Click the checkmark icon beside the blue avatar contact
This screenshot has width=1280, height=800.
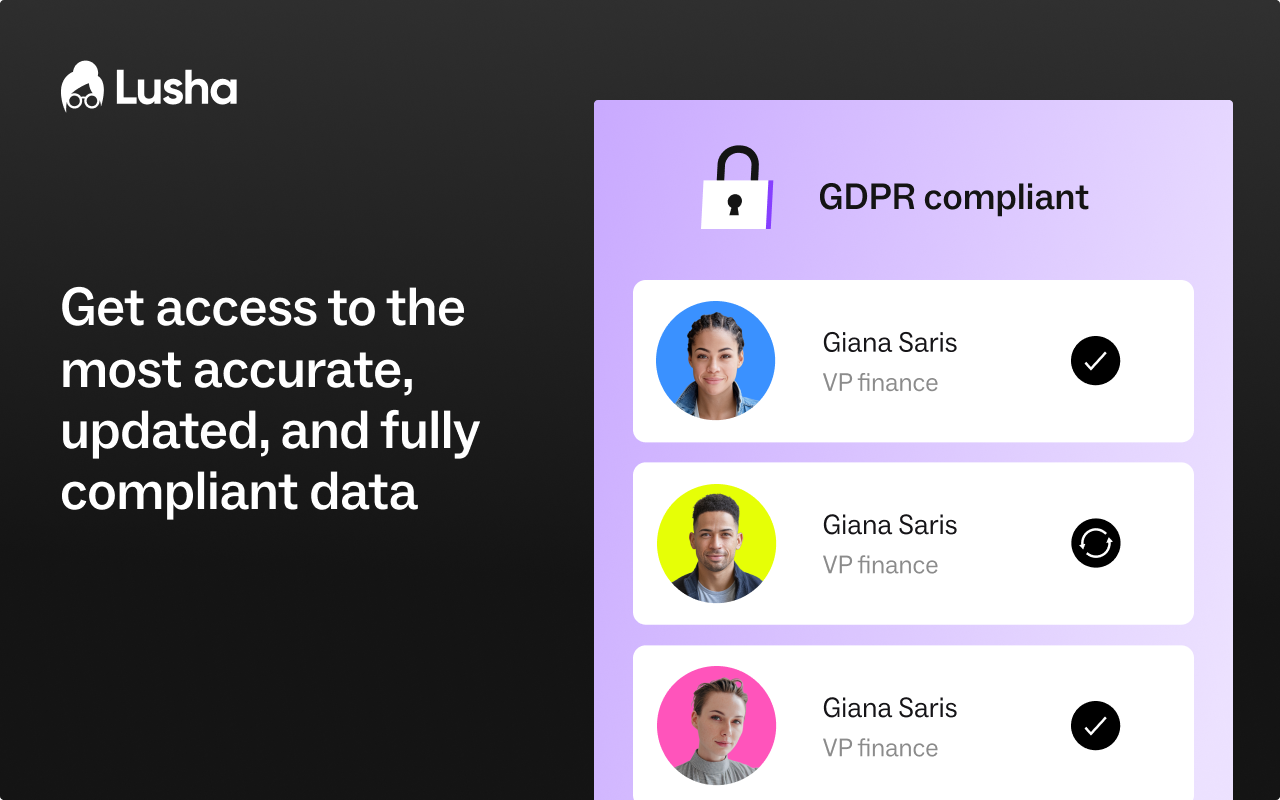pos(1095,361)
